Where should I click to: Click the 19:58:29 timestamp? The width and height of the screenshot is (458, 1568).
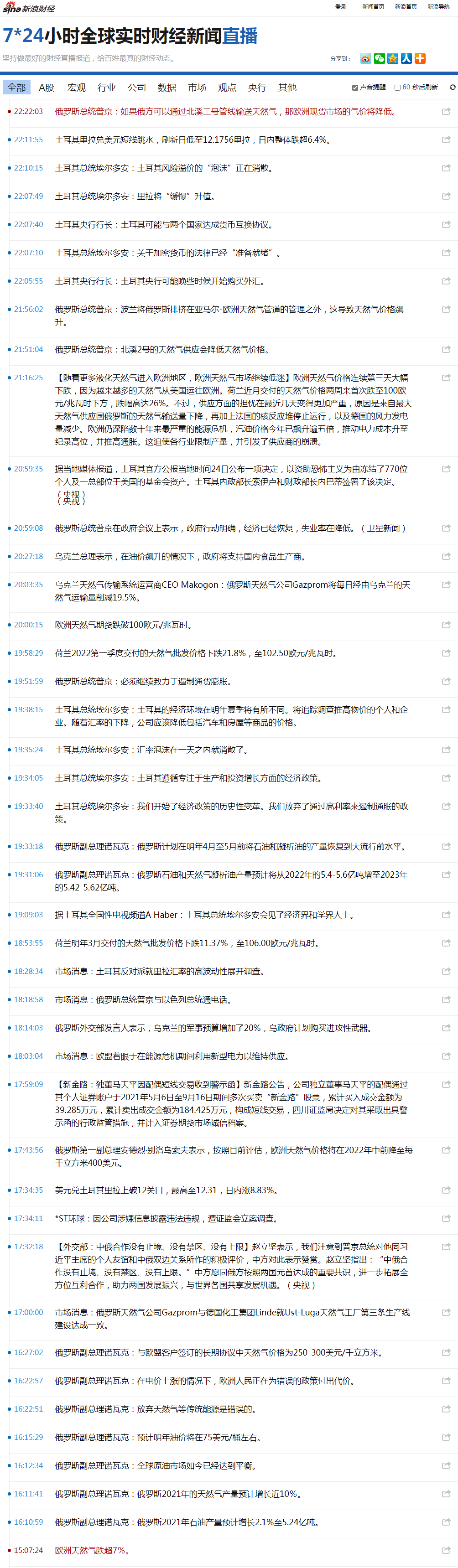tap(29, 653)
